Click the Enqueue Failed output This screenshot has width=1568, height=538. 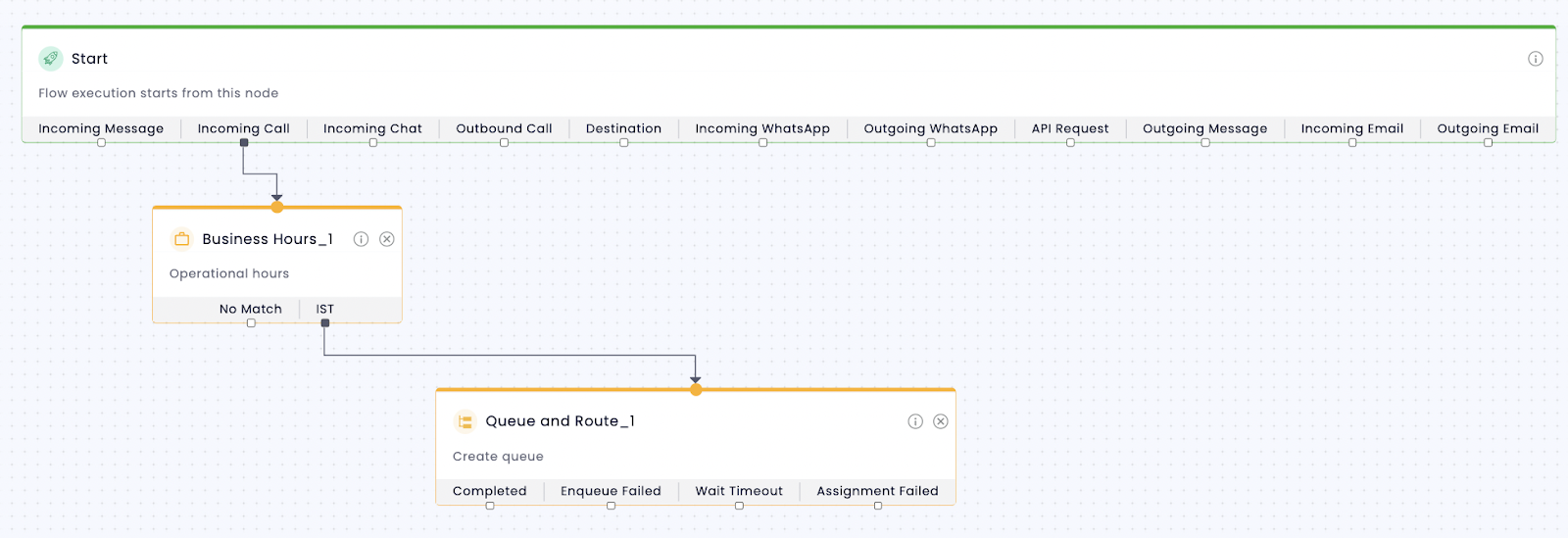[611, 491]
